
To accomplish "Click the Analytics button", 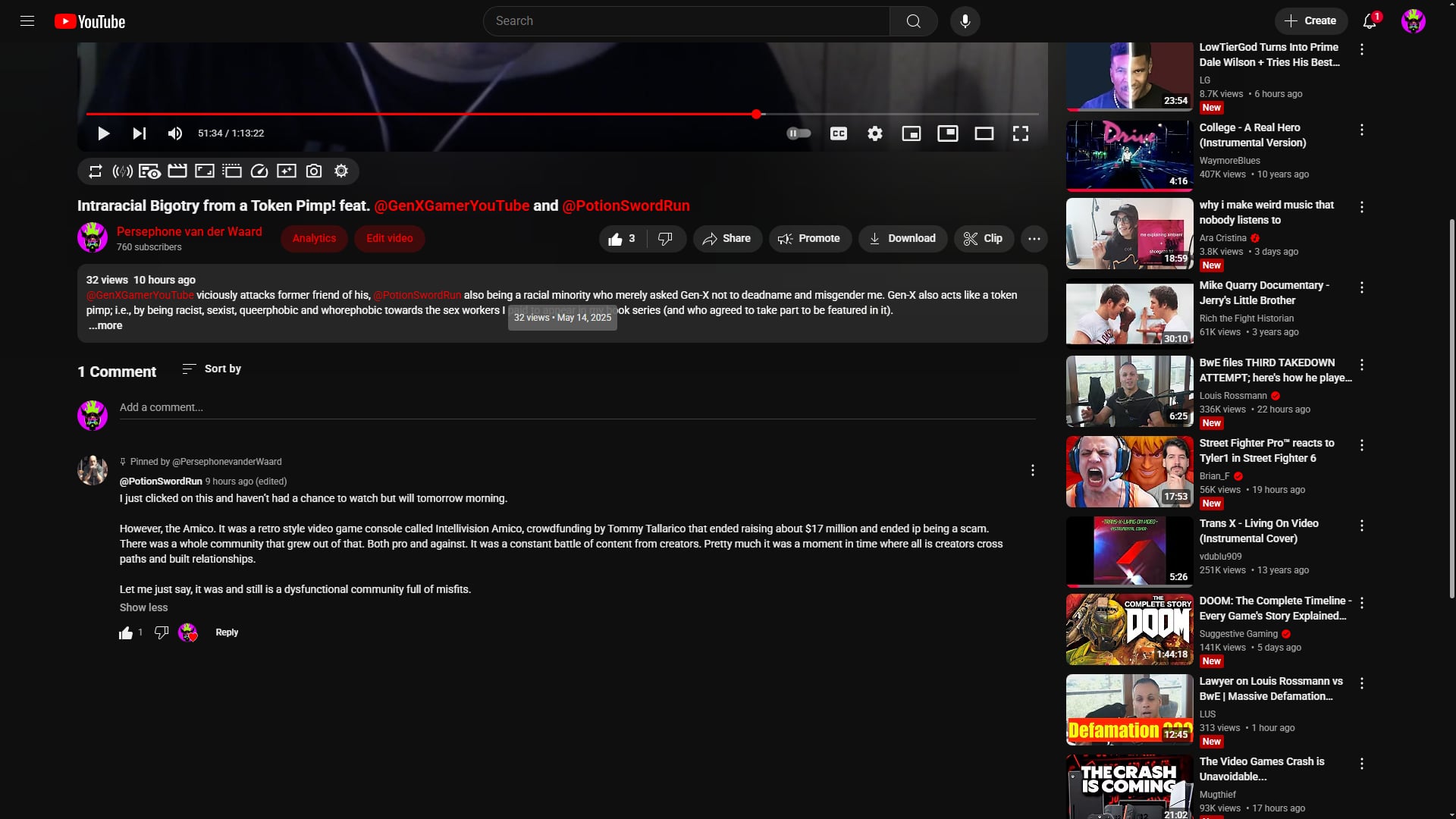I will click(314, 239).
